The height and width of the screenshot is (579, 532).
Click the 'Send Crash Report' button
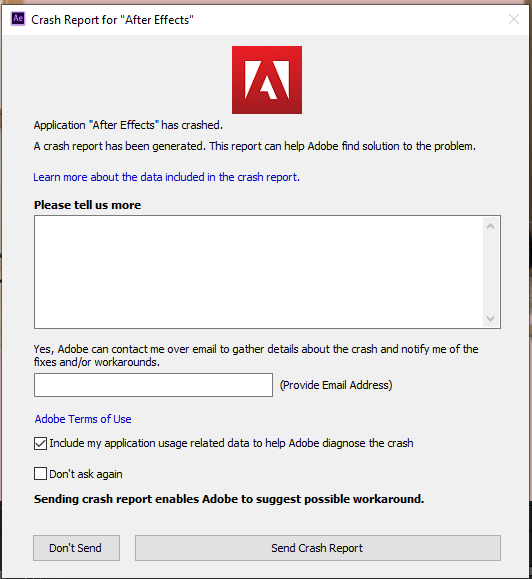tap(318, 548)
